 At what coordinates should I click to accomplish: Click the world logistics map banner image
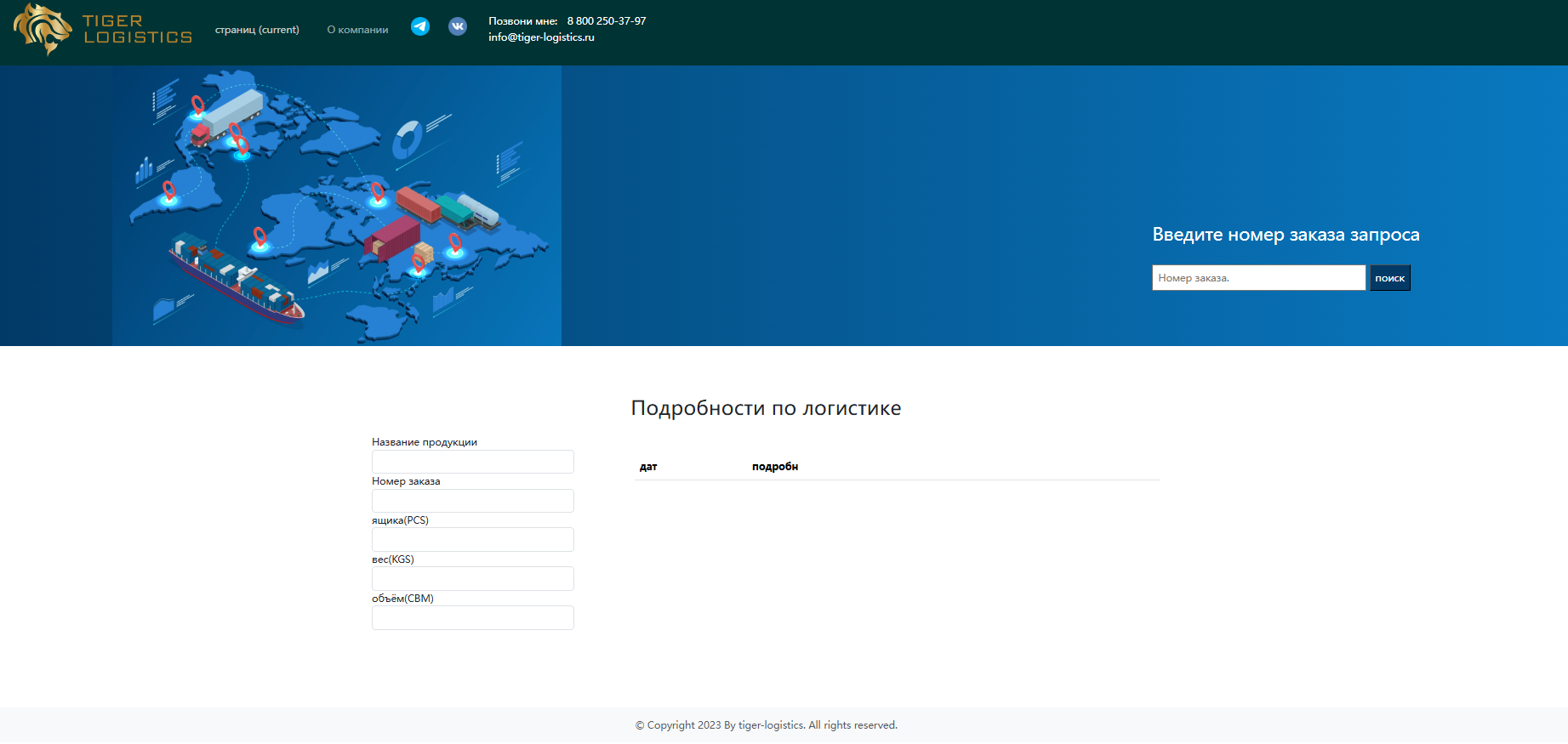337,206
